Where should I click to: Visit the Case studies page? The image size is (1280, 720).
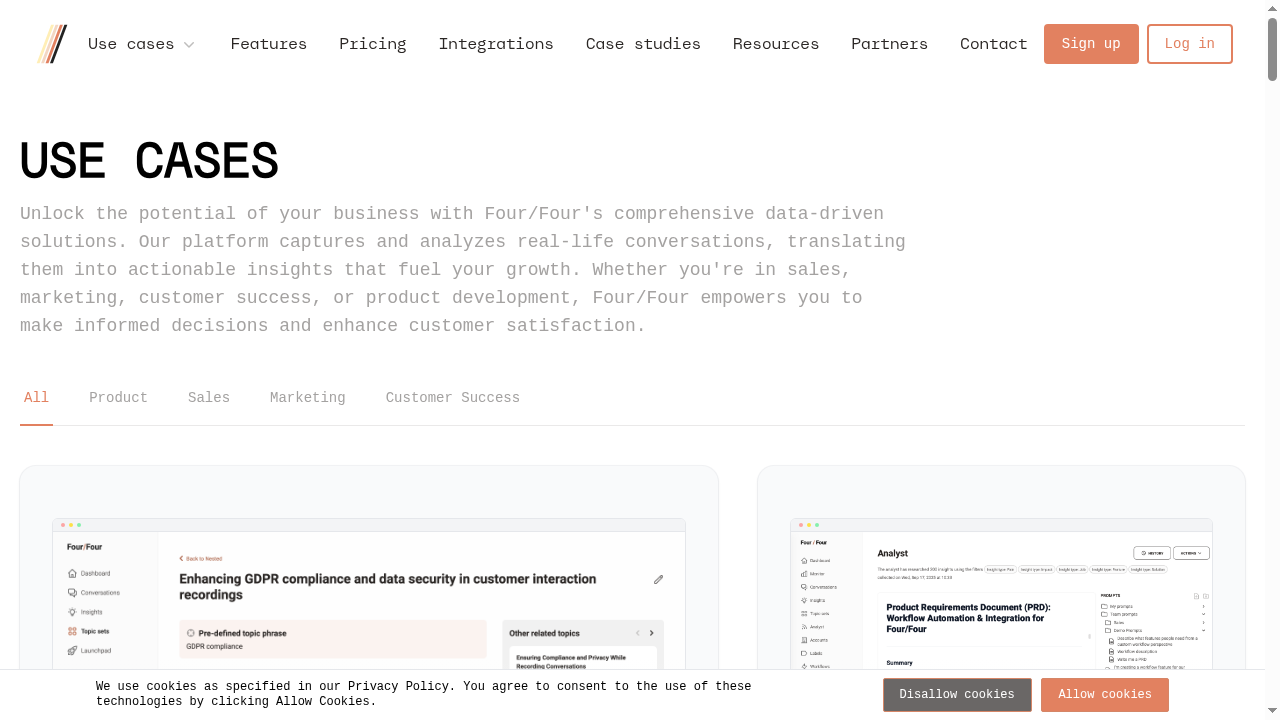pyautogui.click(x=643, y=44)
